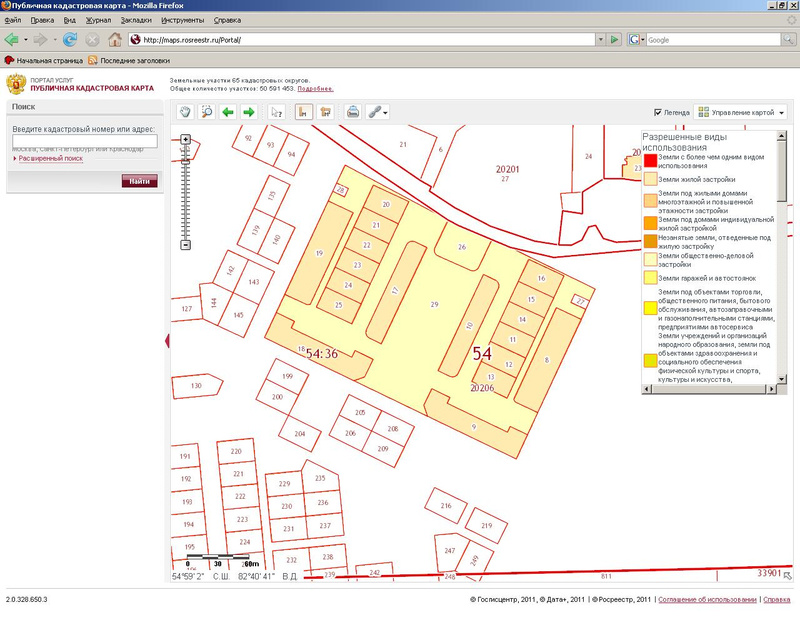Select the identify pointer tool
This screenshot has height=640, width=800.
point(277,112)
